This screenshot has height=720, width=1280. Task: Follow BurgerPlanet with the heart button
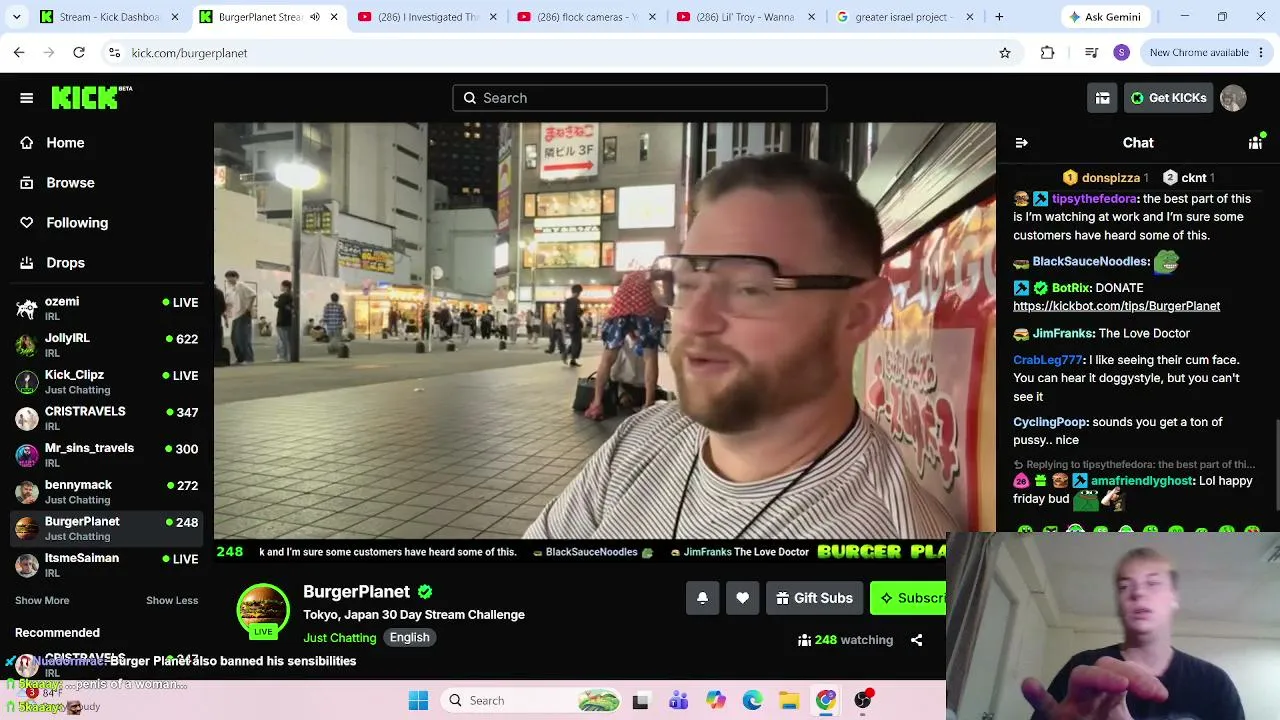coord(742,598)
